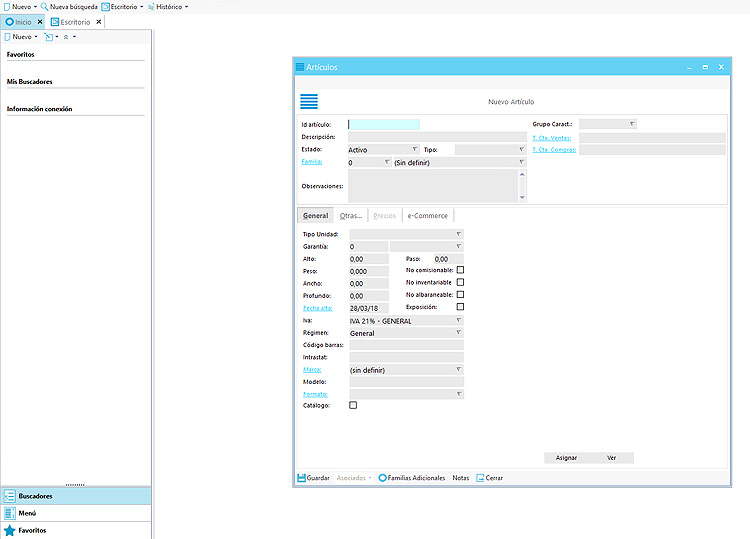Switch to the e-Commerce tab
This screenshot has width=750, height=539.
pyautogui.click(x=428, y=216)
